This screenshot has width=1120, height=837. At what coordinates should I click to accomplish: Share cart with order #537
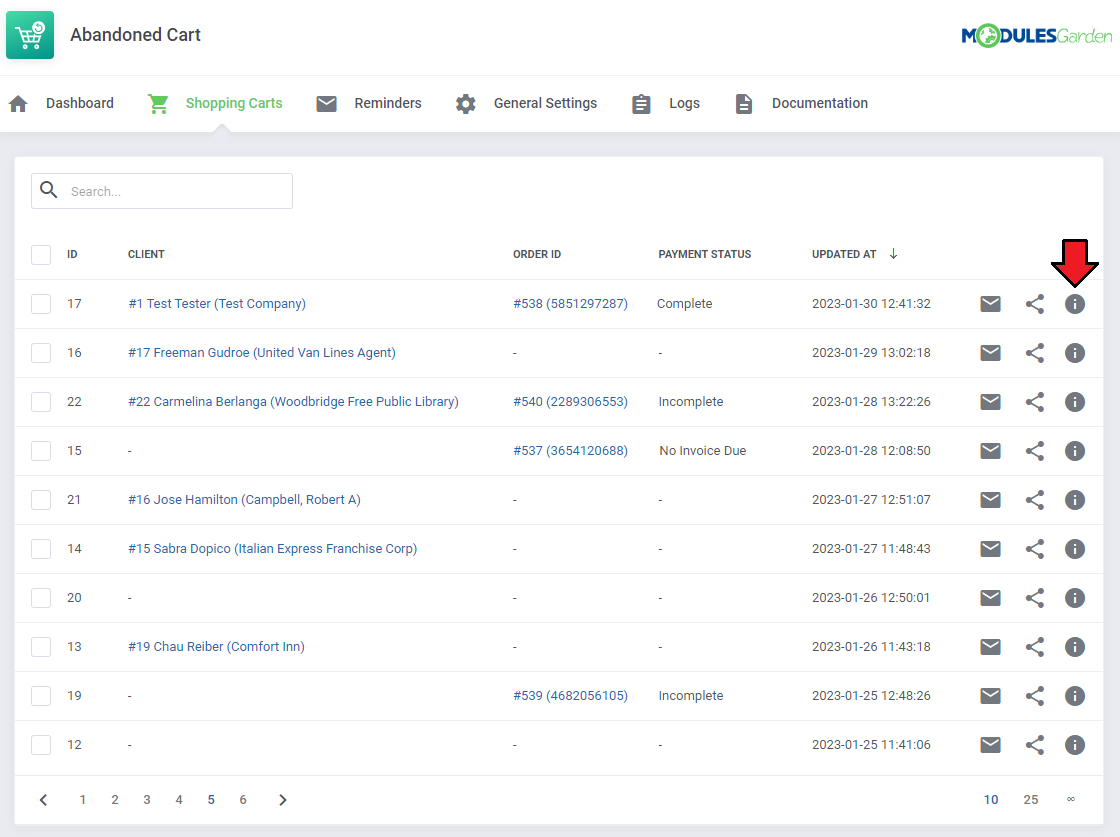pos(1035,451)
